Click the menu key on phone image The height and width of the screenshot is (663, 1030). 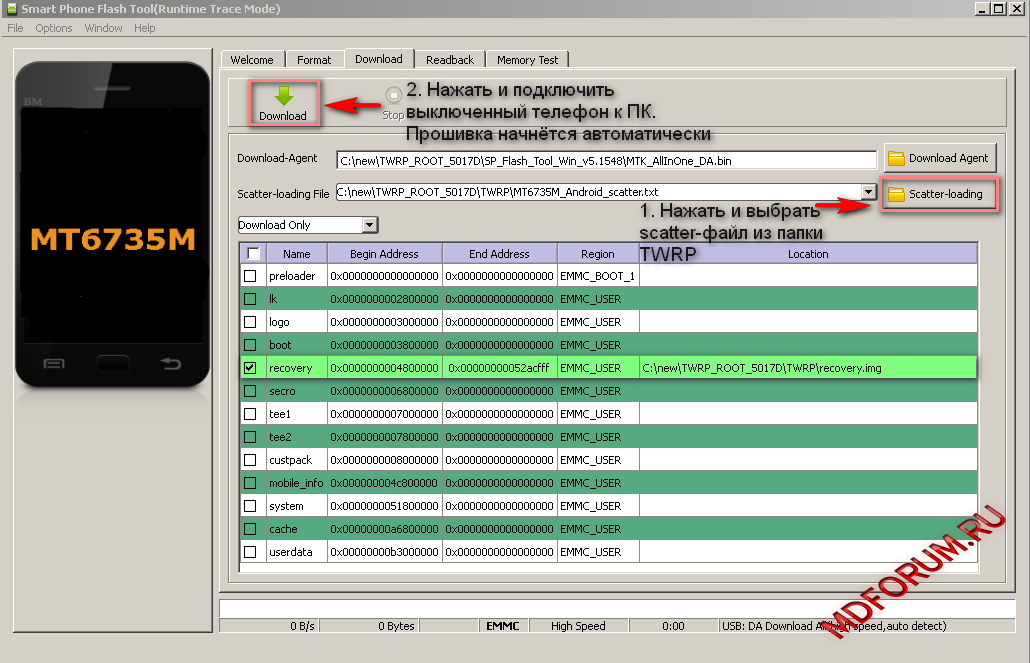pos(54,362)
